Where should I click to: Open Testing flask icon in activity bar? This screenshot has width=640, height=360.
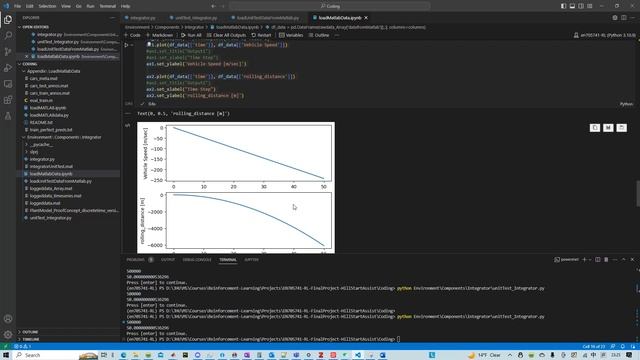[x=8, y=116]
